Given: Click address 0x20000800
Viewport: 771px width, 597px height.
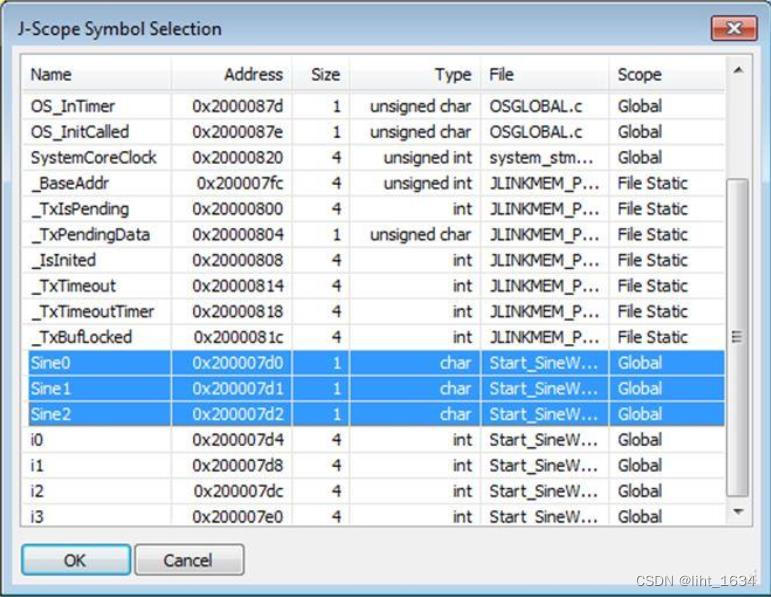Looking at the screenshot, I should click(237, 209).
